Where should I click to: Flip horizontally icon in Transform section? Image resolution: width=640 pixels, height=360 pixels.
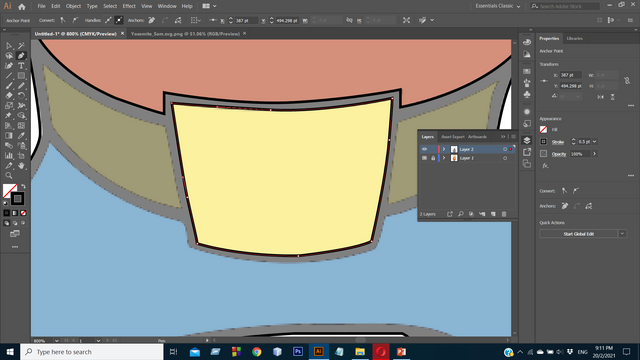pyautogui.click(x=600, y=97)
